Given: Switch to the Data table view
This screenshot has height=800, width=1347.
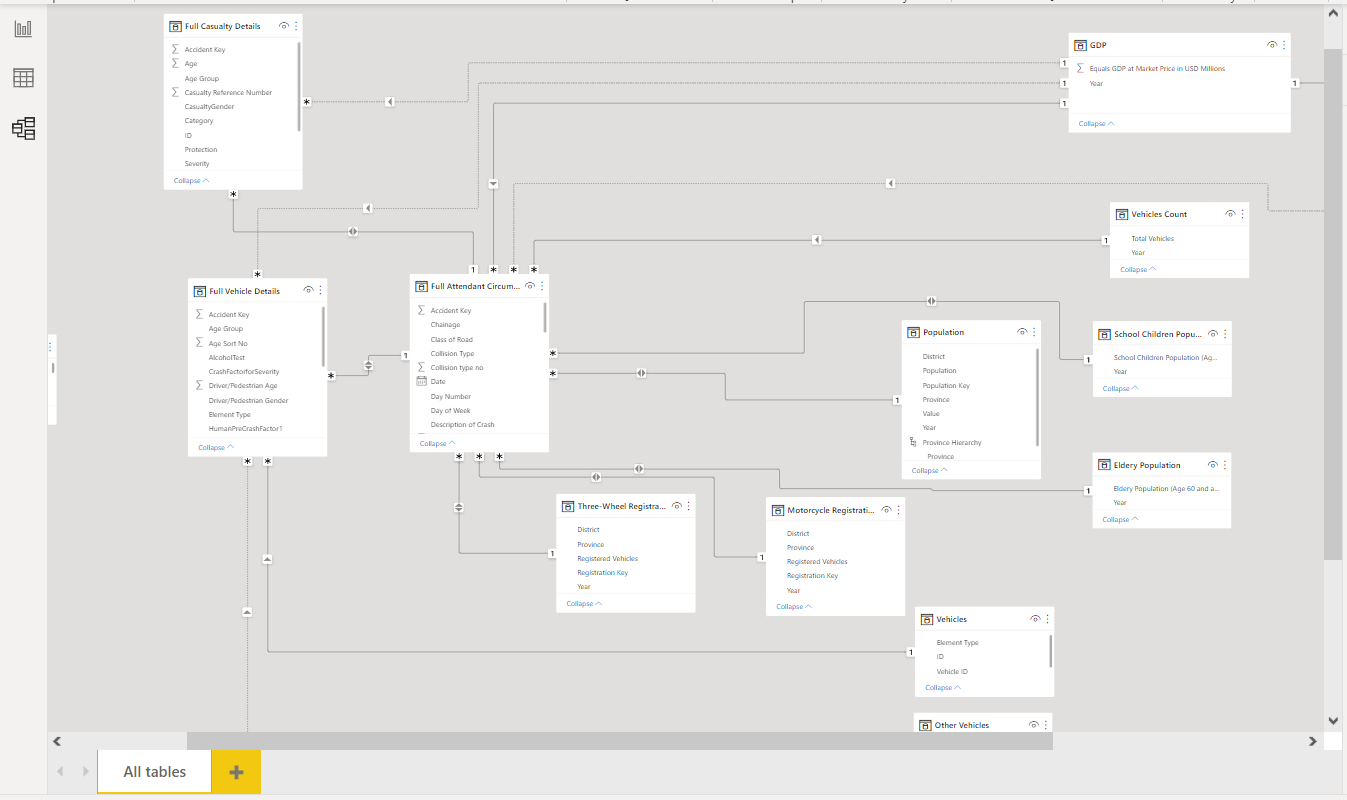Looking at the screenshot, I should (23, 78).
